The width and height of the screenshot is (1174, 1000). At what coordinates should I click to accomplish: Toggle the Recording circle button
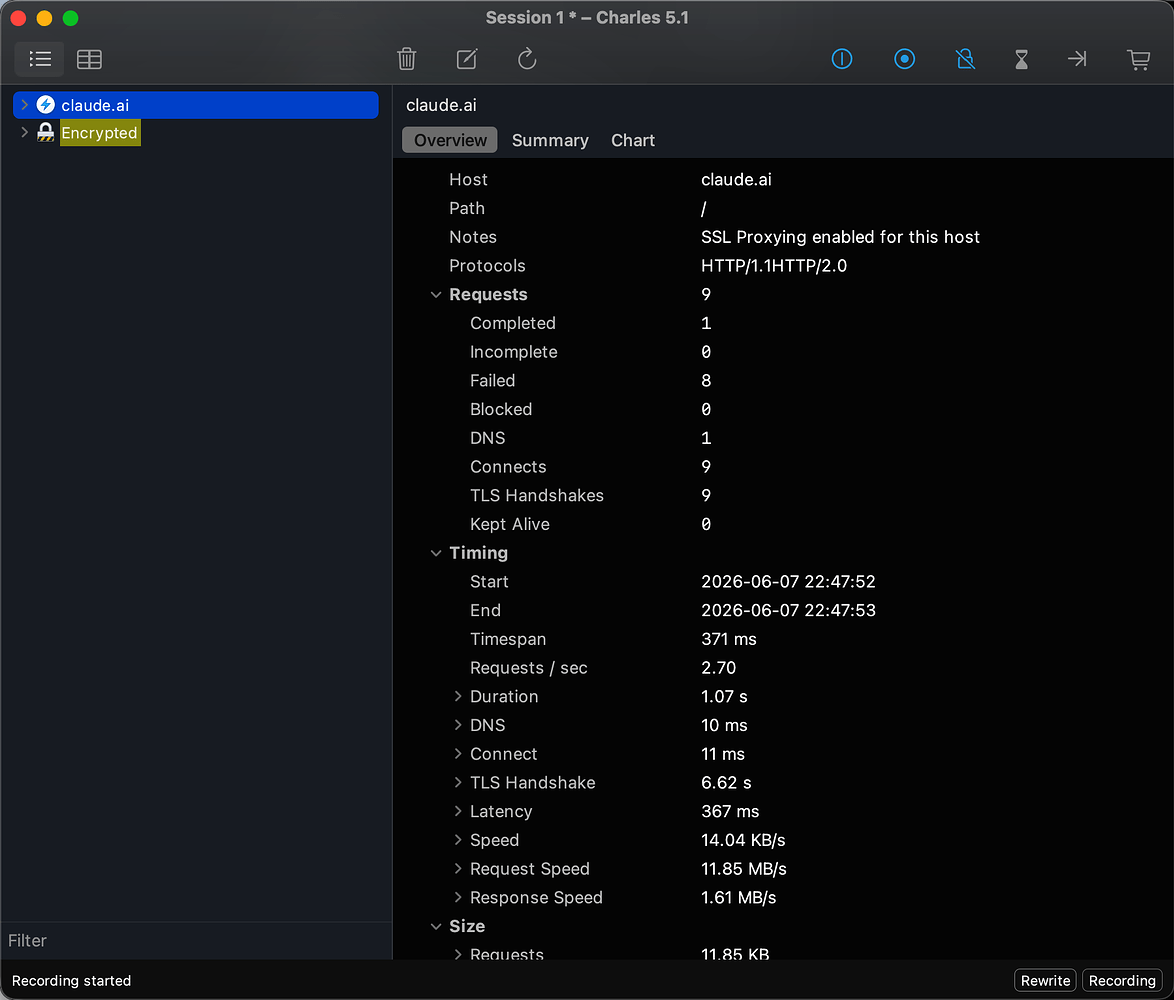click(x=904, y=59)
